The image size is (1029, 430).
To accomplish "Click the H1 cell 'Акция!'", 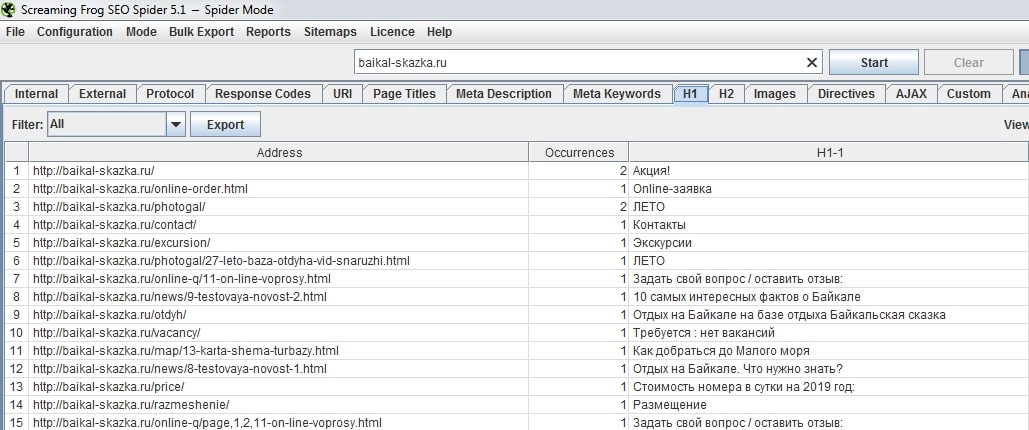I will 829,171.
